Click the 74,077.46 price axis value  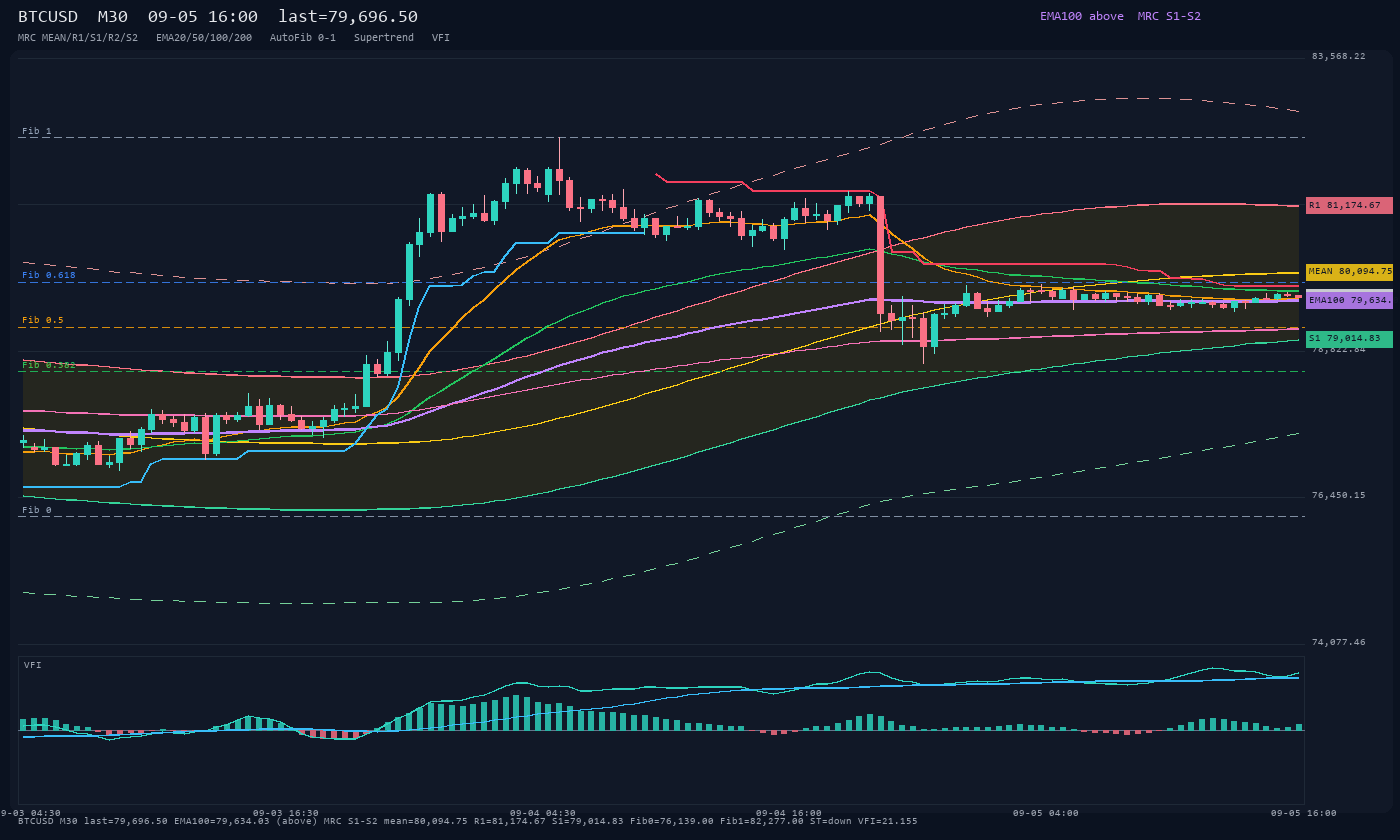pos(1339,642)
